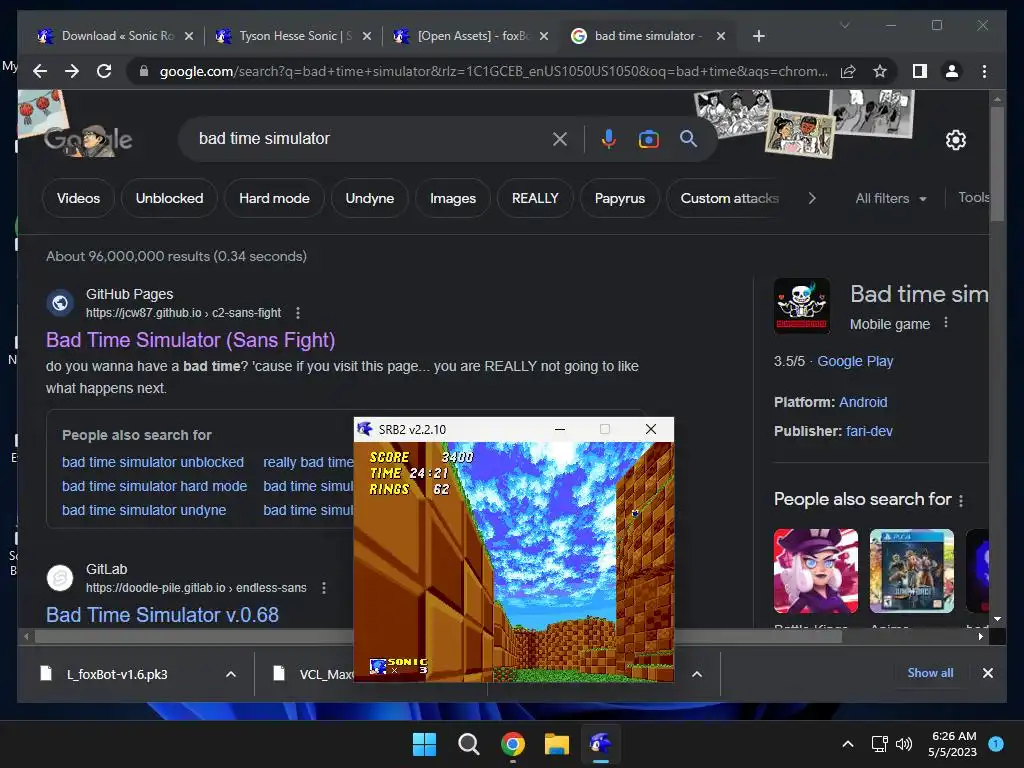The width and height of the screenshot is (1024, 768).
Task: Open the volume tray icon
Action: 904,744
